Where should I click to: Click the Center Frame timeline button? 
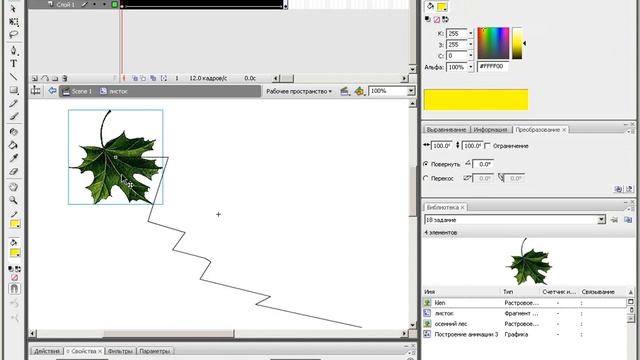(x=124, y=78)
